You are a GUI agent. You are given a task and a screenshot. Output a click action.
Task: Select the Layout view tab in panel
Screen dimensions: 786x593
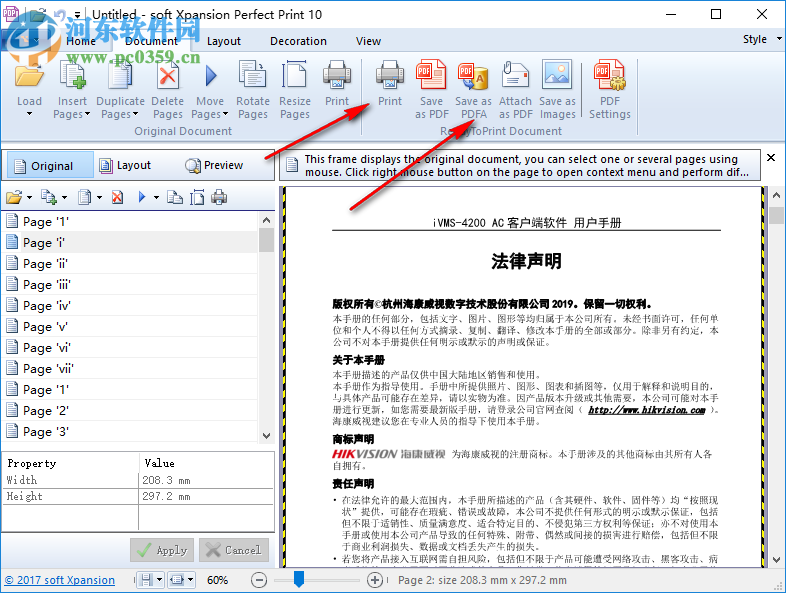coord(125,165)
